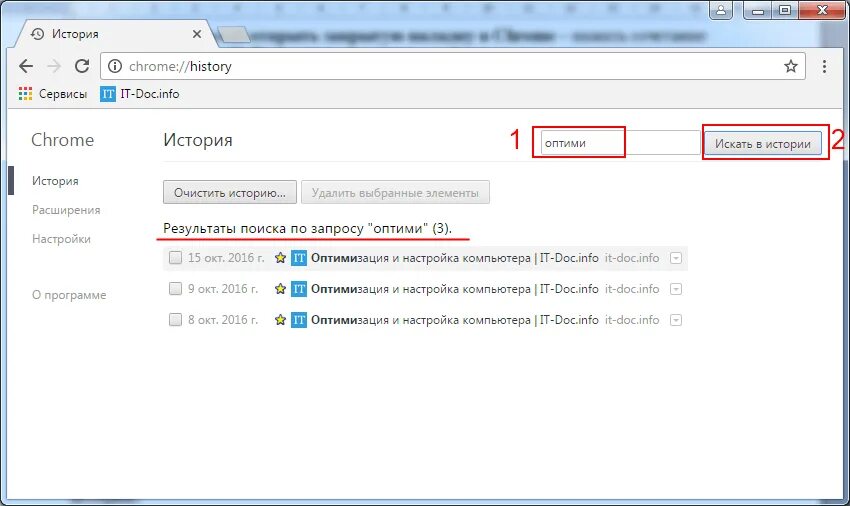Click the bookmark star on 8 окт. entry
The image size is (850, 506).
(280, 319)
